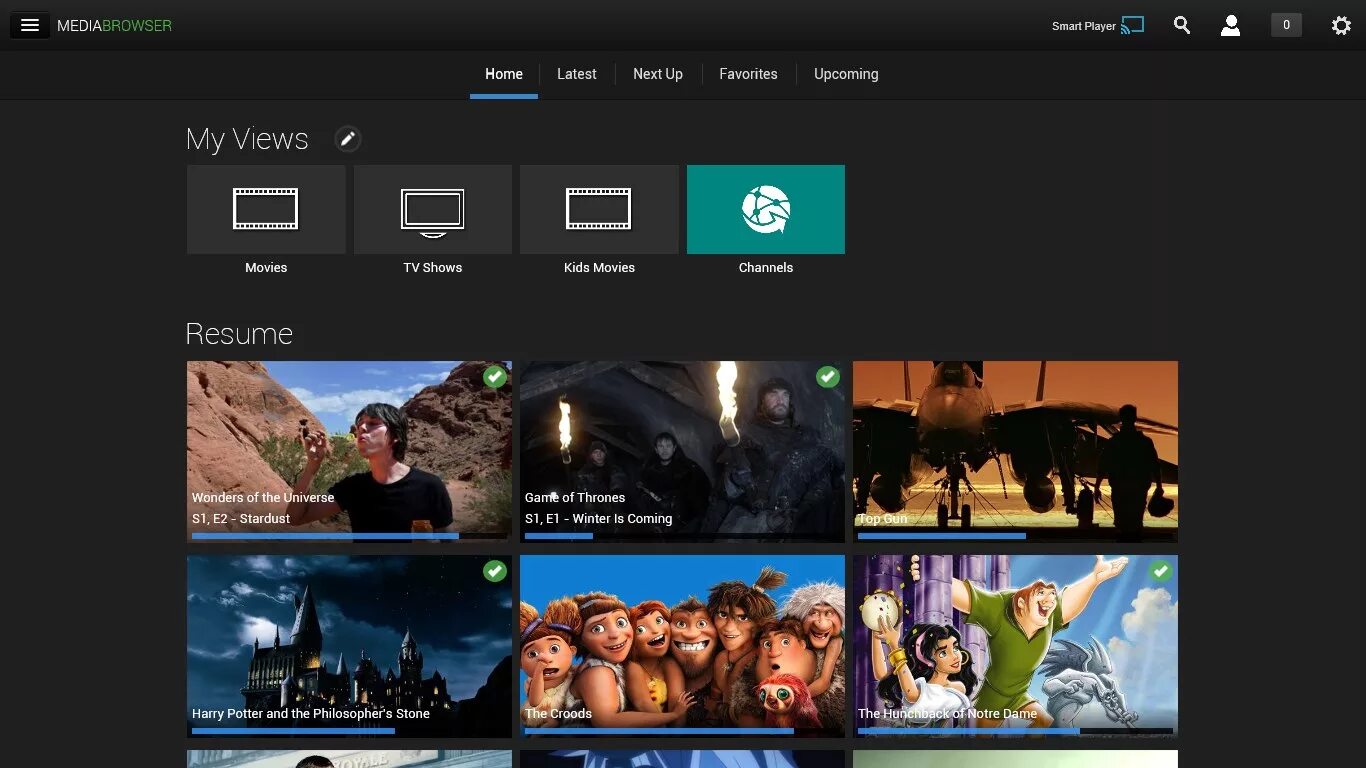Click the Top Gun progress bar
The width and height of the screenshot is (1366, 768).
(1015, 536)
